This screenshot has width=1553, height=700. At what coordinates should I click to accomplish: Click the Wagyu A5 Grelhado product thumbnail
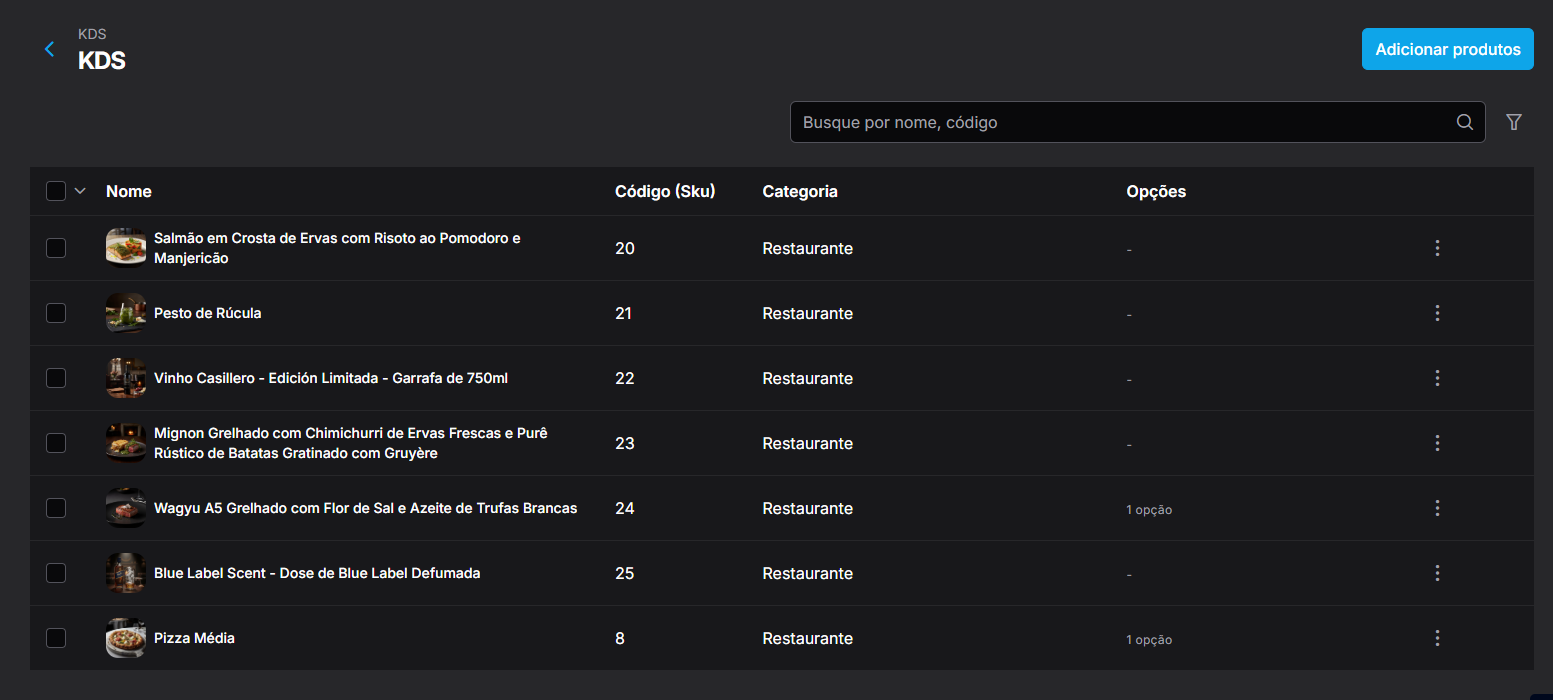coord(126,508)
